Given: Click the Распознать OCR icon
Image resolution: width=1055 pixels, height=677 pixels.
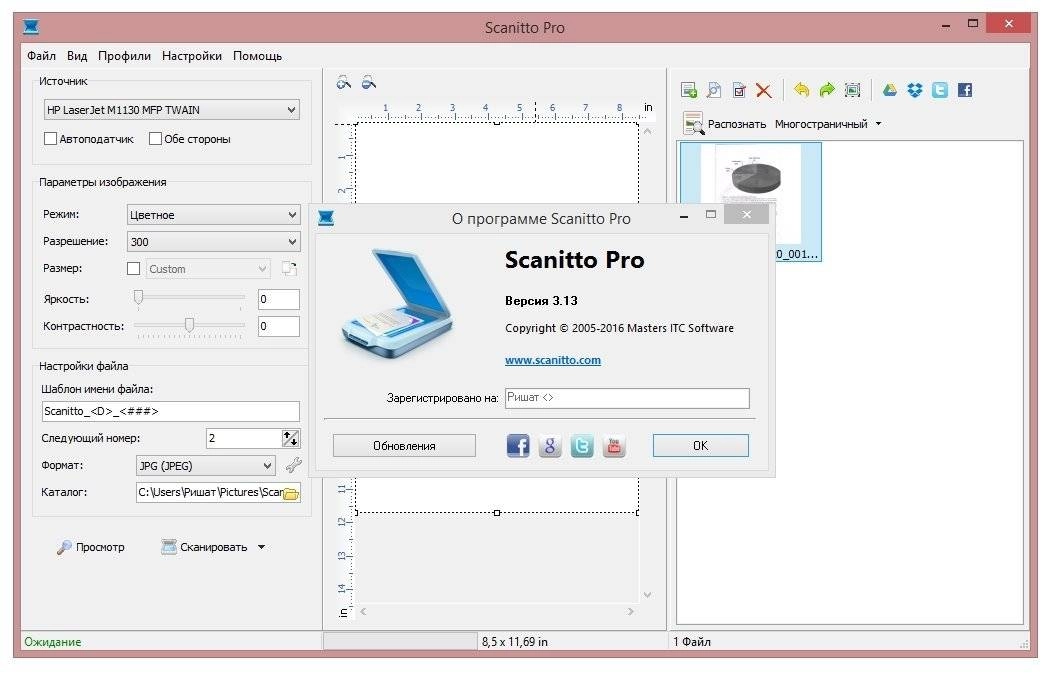Looking at the screenshot, I should pos(693,124).
